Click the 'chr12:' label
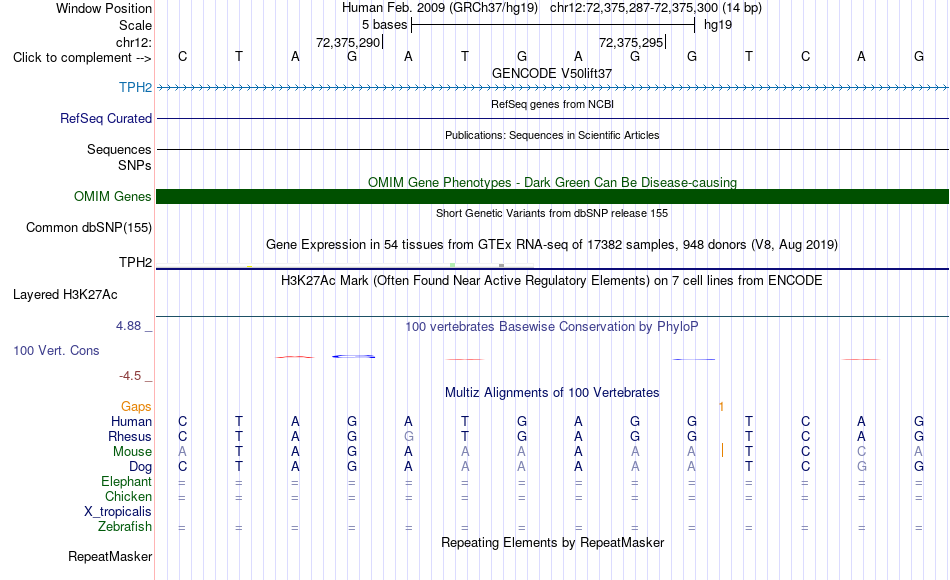This screenshot has width=950, height=580. tap(134, 42)
